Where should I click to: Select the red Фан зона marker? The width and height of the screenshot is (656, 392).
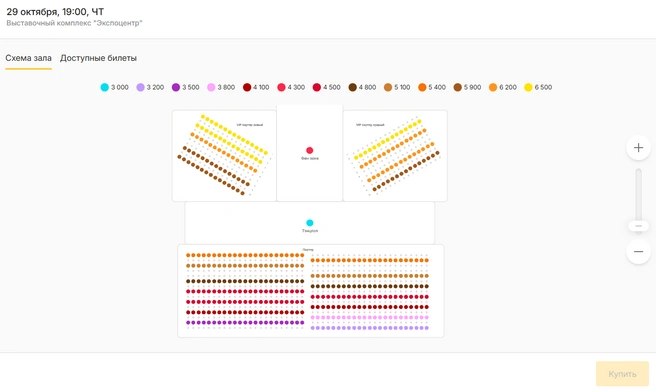pos(310,150)
